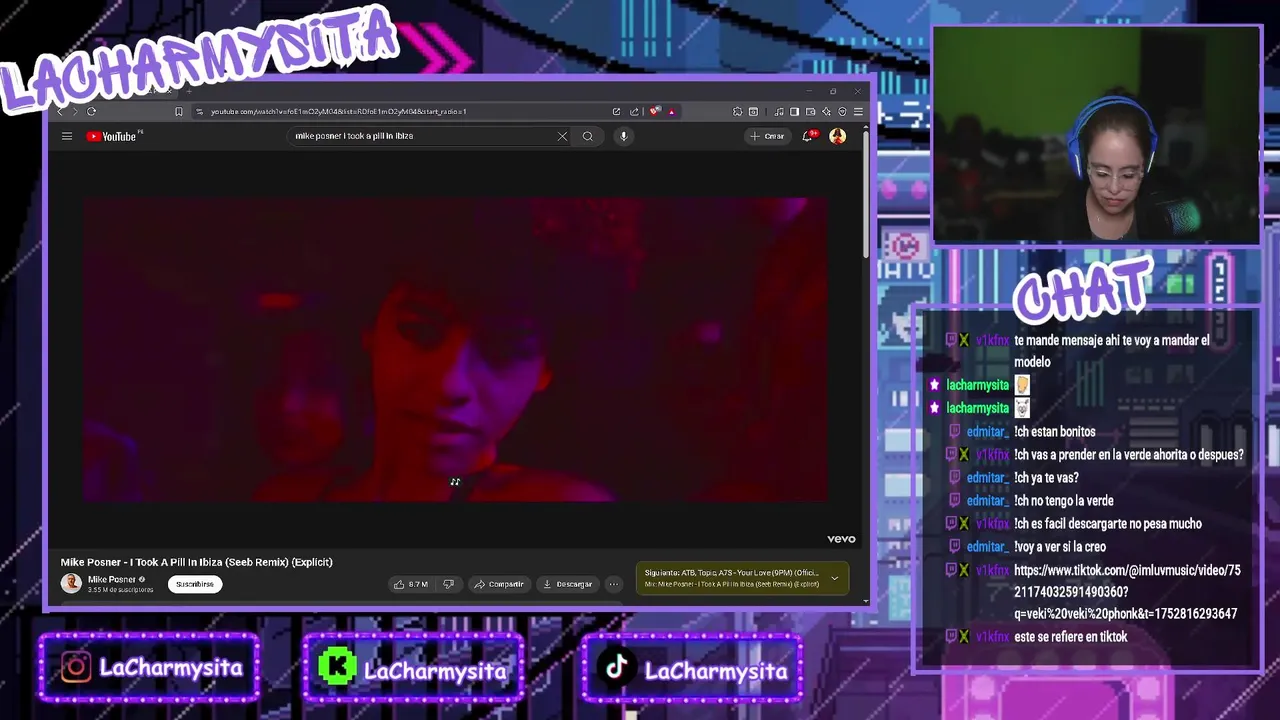Click the first lacharmysita chat name
The image size is (1280, 720).
[x=977, y=385]
